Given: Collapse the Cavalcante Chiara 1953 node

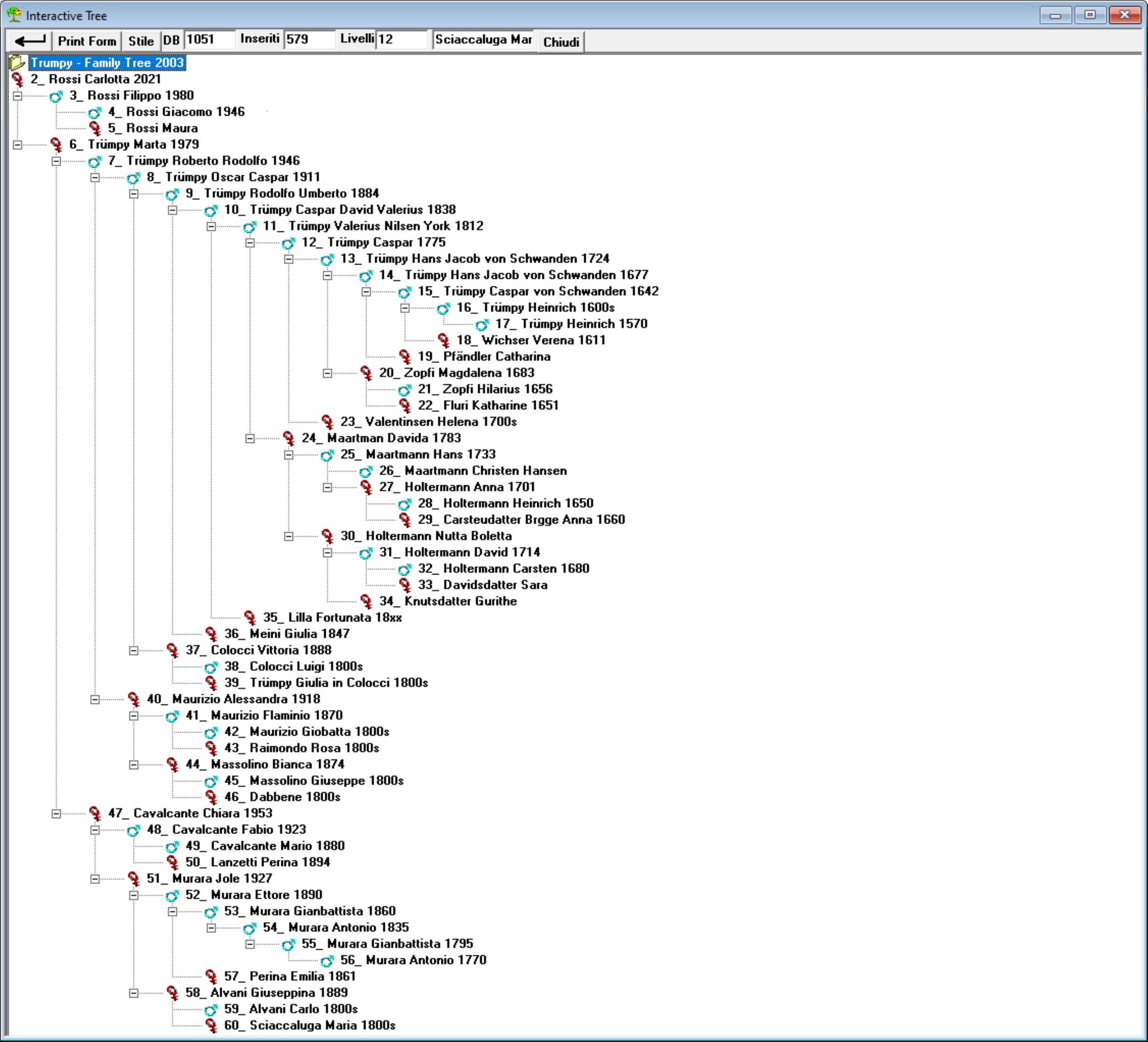Looking at the screenshot, I should pos(56,814).
